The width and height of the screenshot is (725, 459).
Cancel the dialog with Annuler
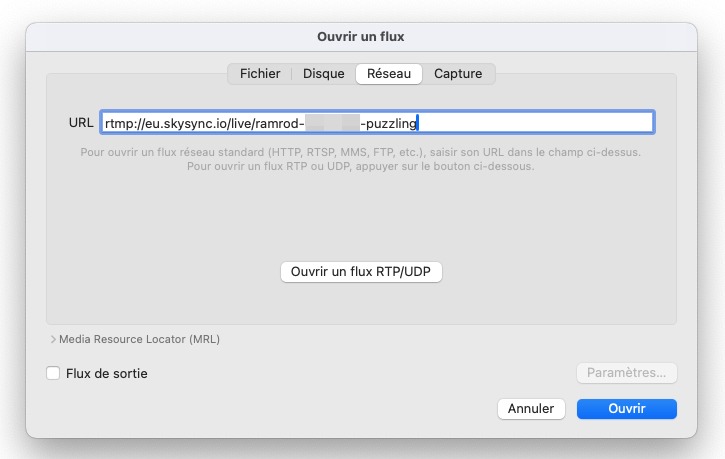click(x=531, y=409)
